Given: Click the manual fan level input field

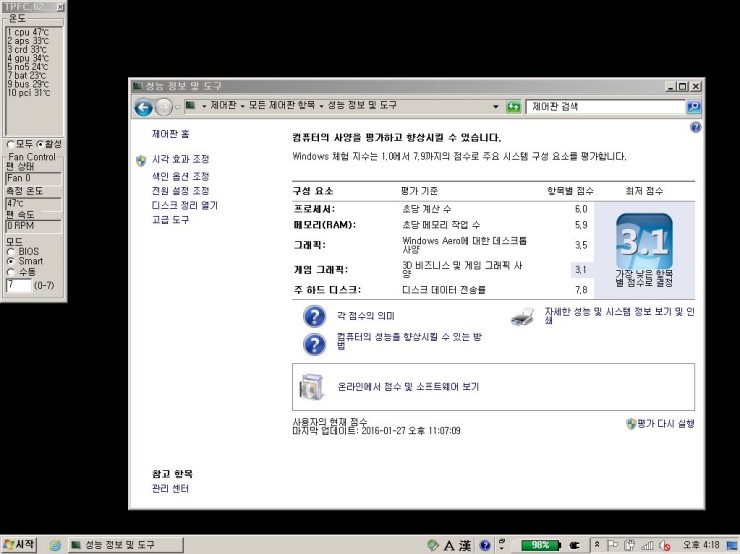Looking at the screenshot, I should pyautogui.click(x=18, y=285).
